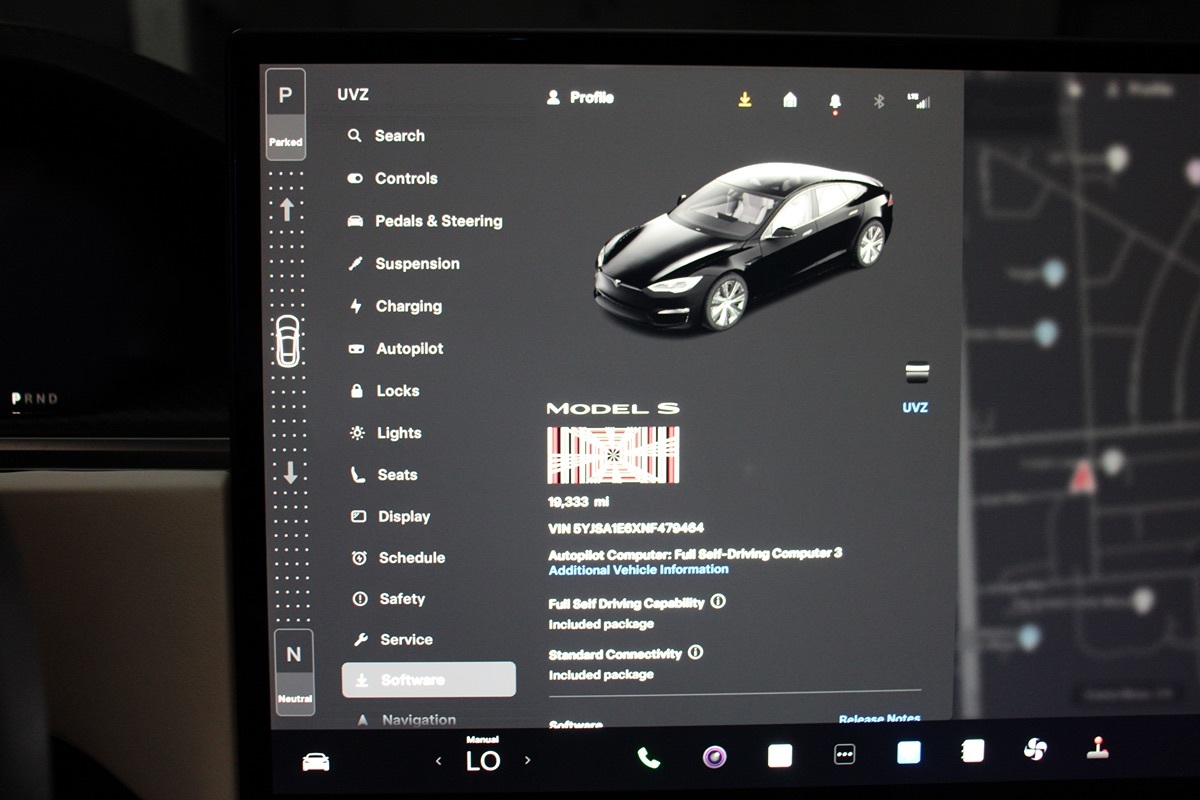Show info for Full Self Driving Capability
1200x800 pixels.
click(x=718, y=602)
